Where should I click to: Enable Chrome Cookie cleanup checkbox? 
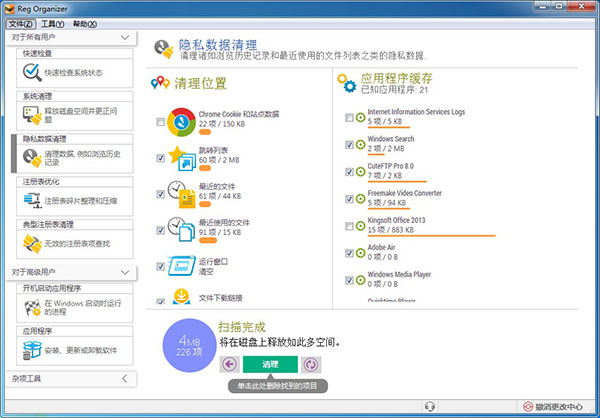click(161, 122)
